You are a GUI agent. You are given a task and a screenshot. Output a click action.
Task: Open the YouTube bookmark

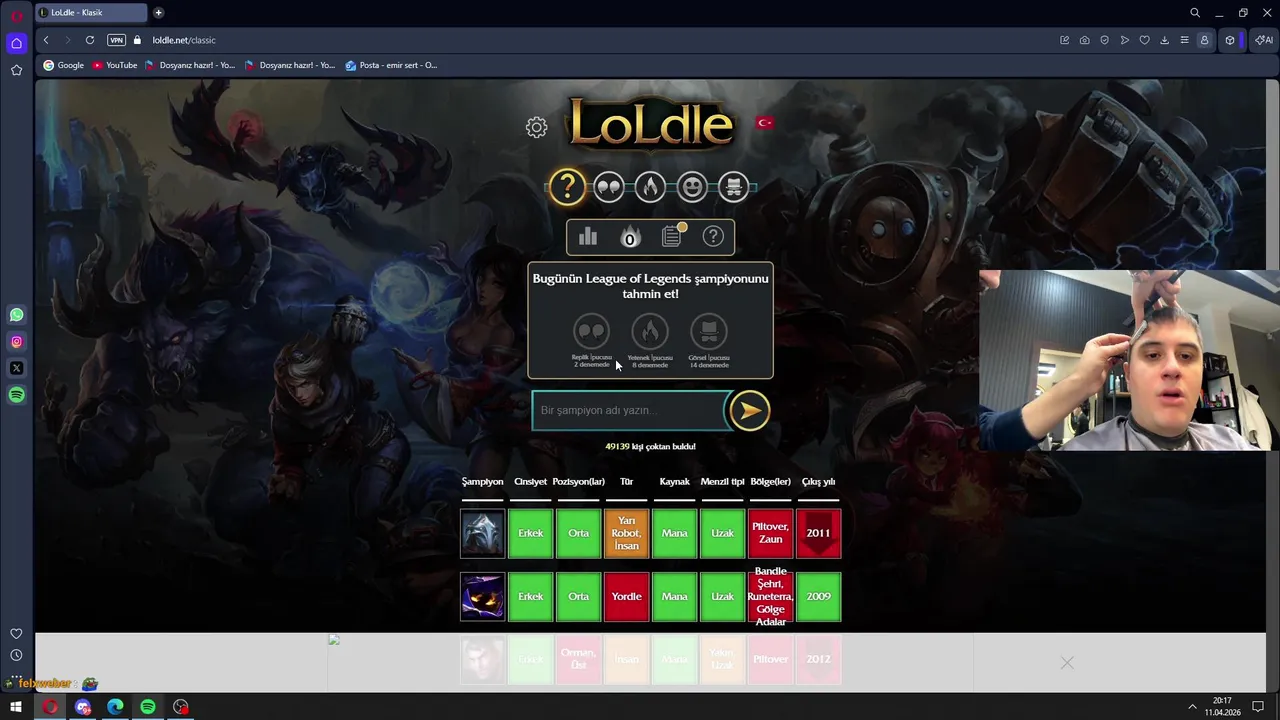(114, 65)
